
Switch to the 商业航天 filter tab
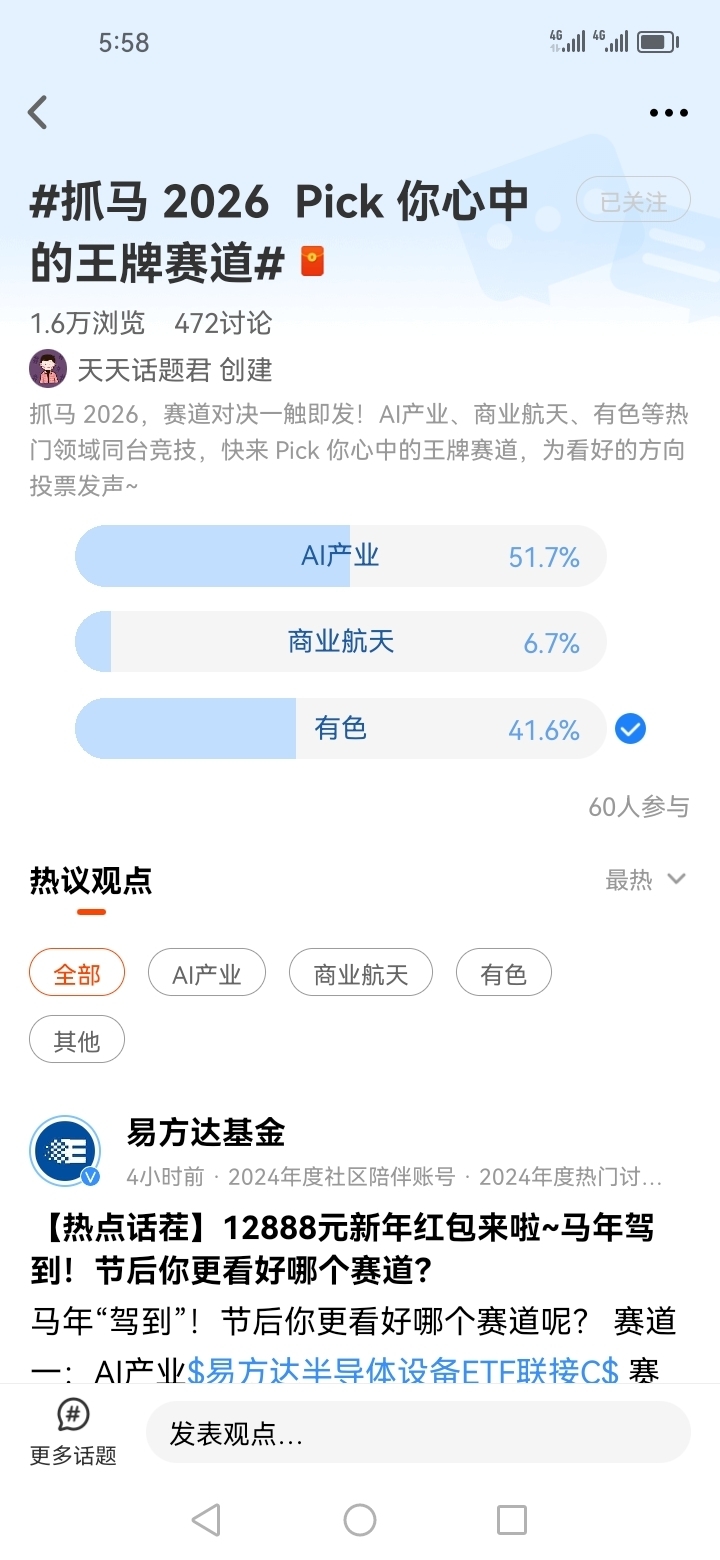click(360, 973)
